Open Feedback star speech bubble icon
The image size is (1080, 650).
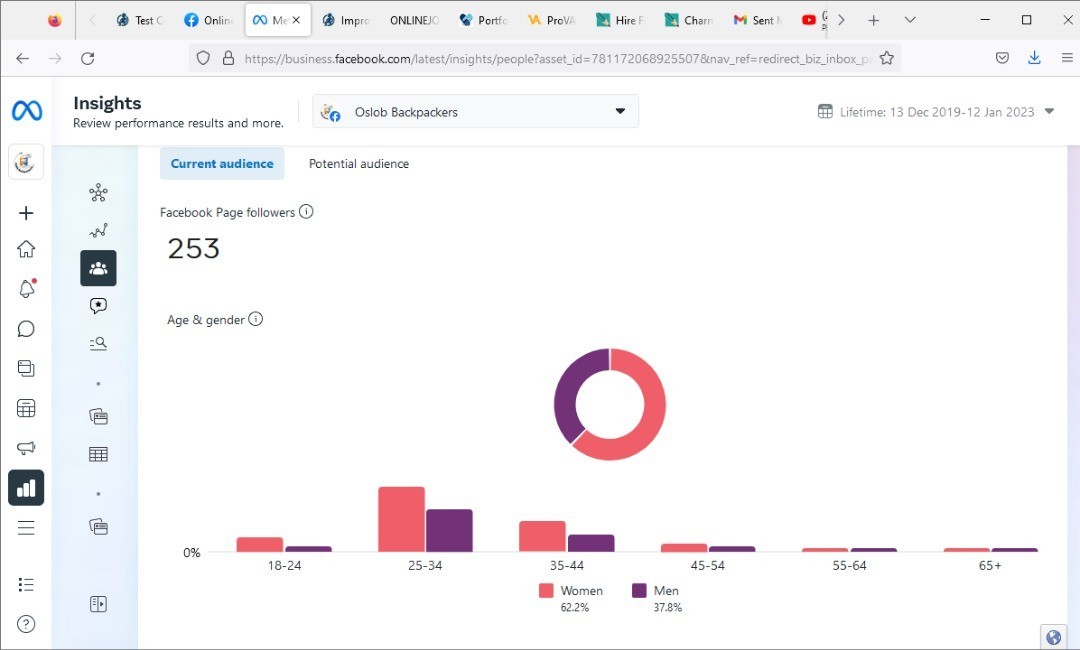(98, 306)
